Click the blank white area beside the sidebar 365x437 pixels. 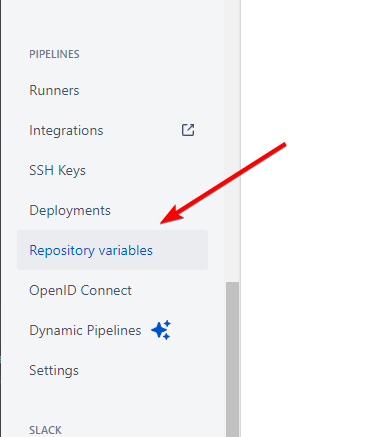tap(303, 300)
